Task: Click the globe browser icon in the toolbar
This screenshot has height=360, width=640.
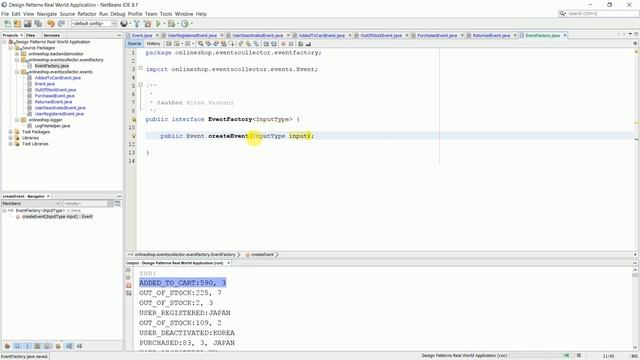Action: (124, 24)
